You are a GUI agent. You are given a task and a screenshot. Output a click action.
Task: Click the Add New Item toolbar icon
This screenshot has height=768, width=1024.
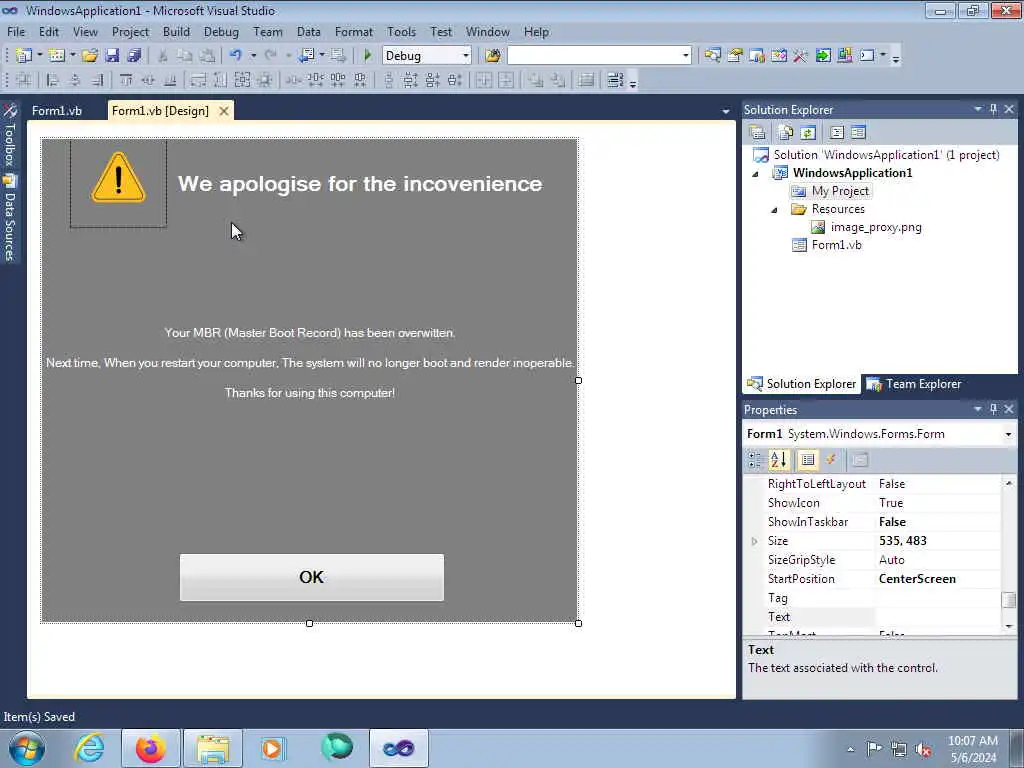point(57,56)
